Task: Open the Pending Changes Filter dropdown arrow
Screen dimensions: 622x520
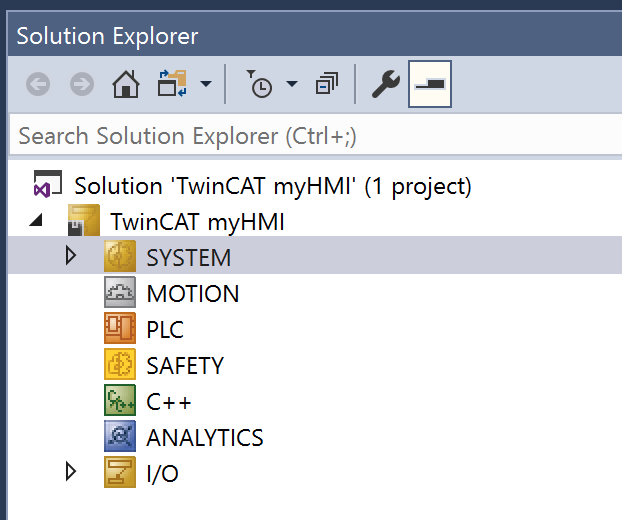Action: point(292,84)
